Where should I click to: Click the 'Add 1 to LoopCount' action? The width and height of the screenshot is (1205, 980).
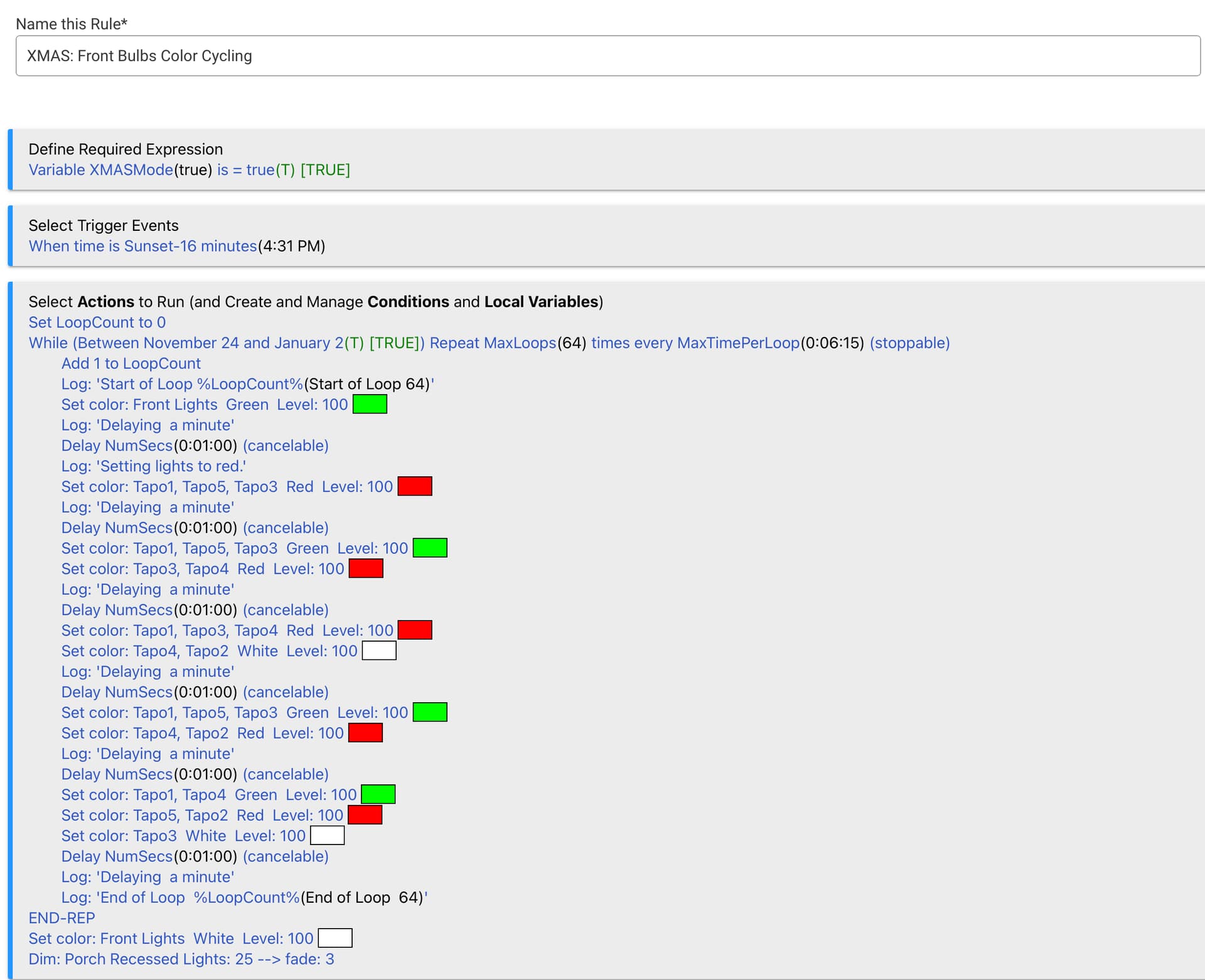pos(131,363)
